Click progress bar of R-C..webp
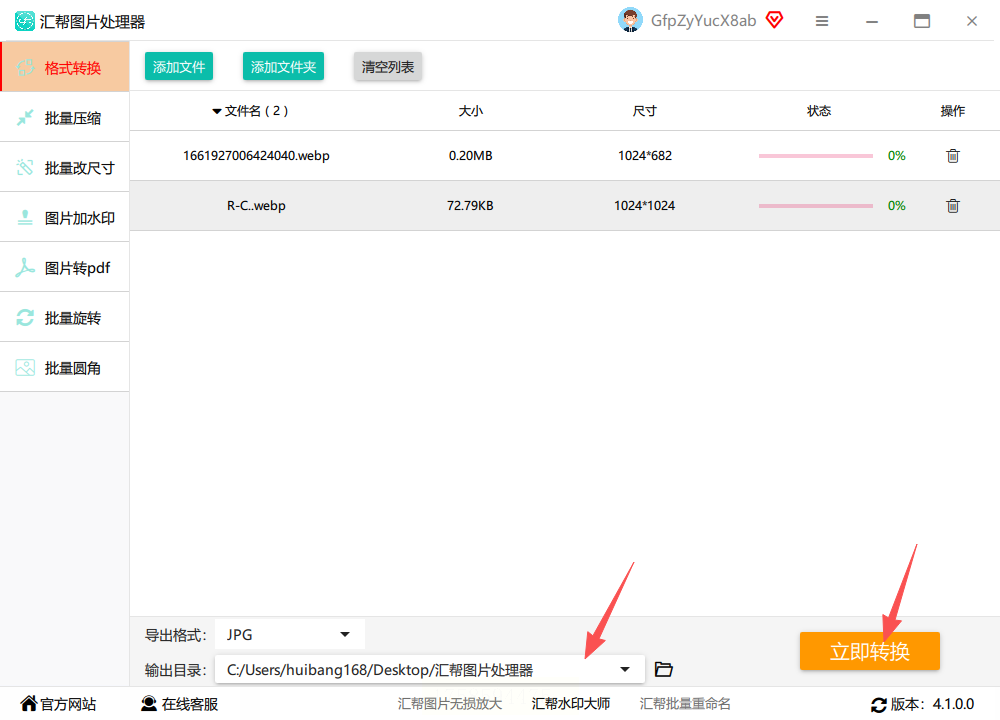 click(816, 206)
